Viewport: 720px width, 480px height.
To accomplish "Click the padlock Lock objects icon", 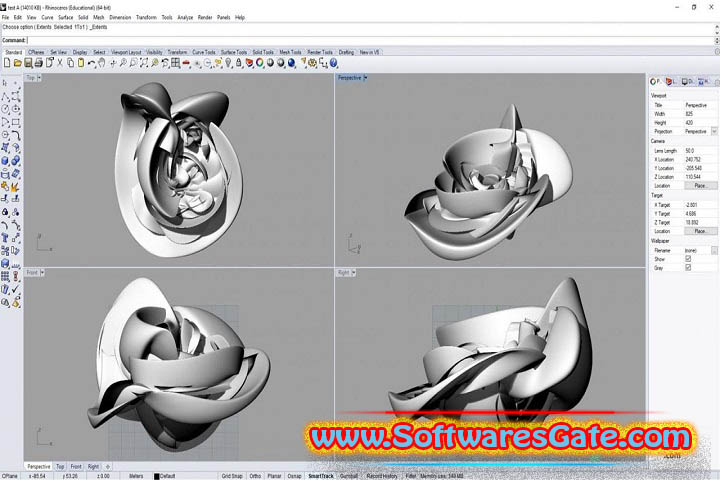I will (x=239, y=63).
